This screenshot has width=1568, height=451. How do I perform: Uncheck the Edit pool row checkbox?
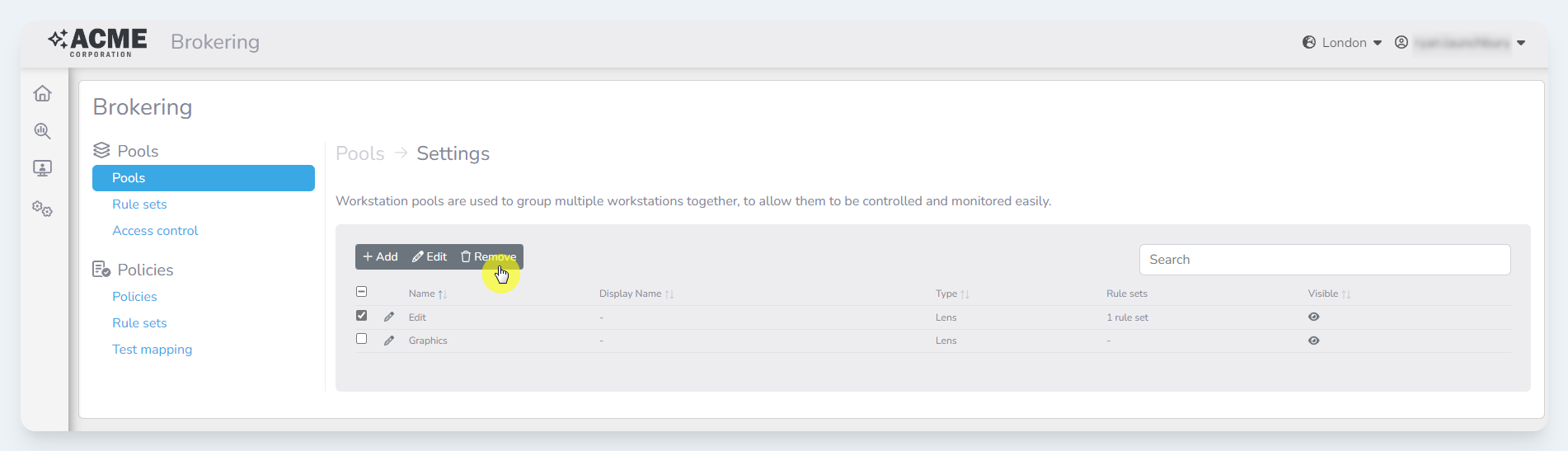(361, 316)
